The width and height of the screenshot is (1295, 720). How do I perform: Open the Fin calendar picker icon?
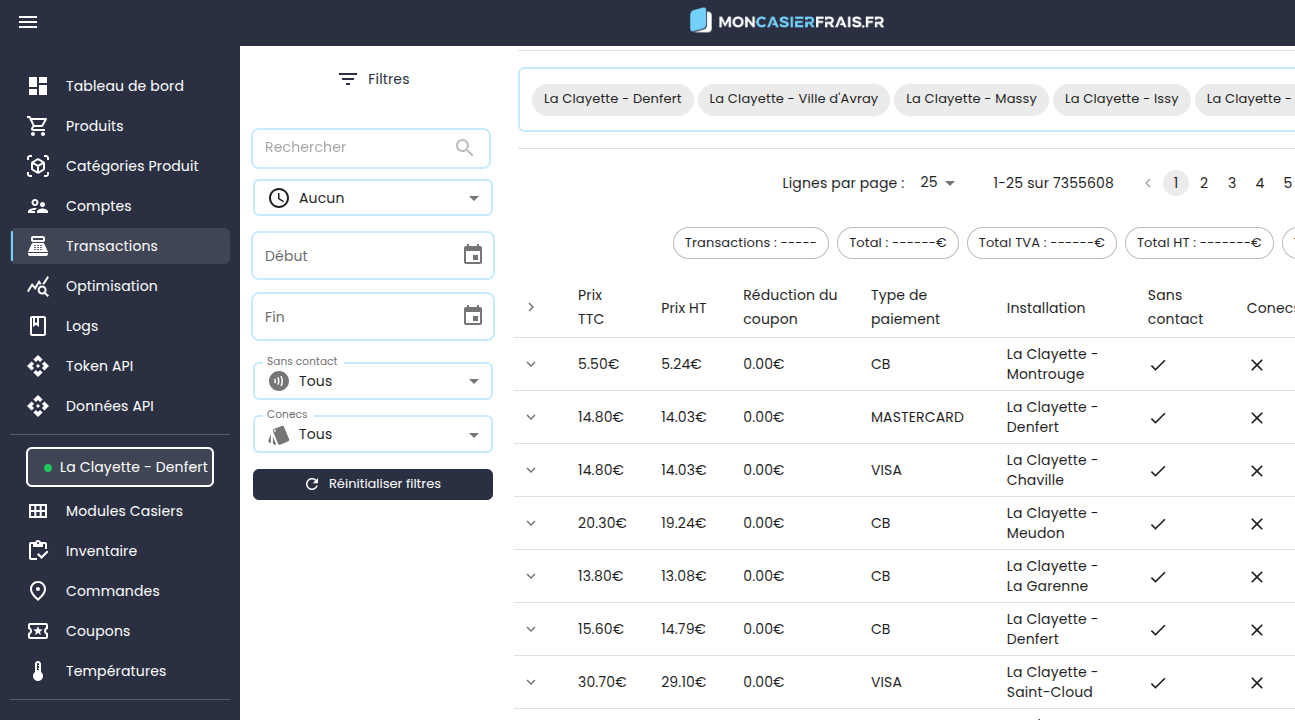pos(473,316)
